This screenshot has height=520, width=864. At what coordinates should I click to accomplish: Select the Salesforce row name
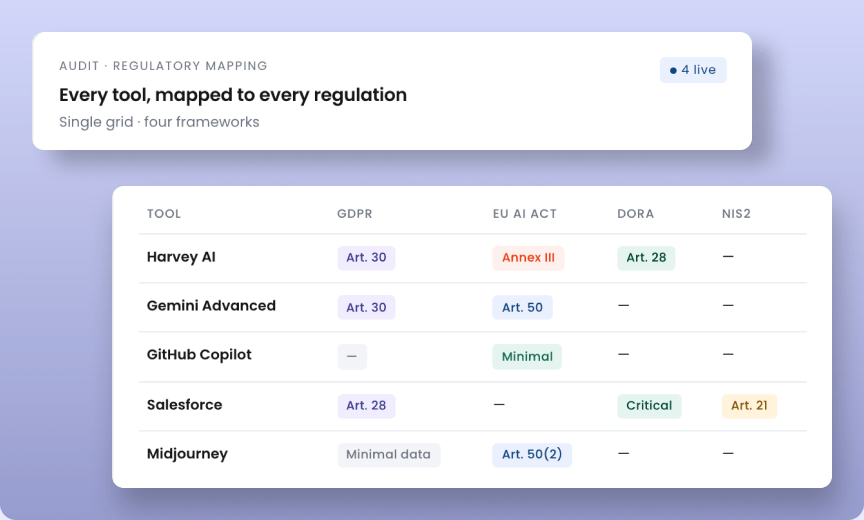point(184,405)
